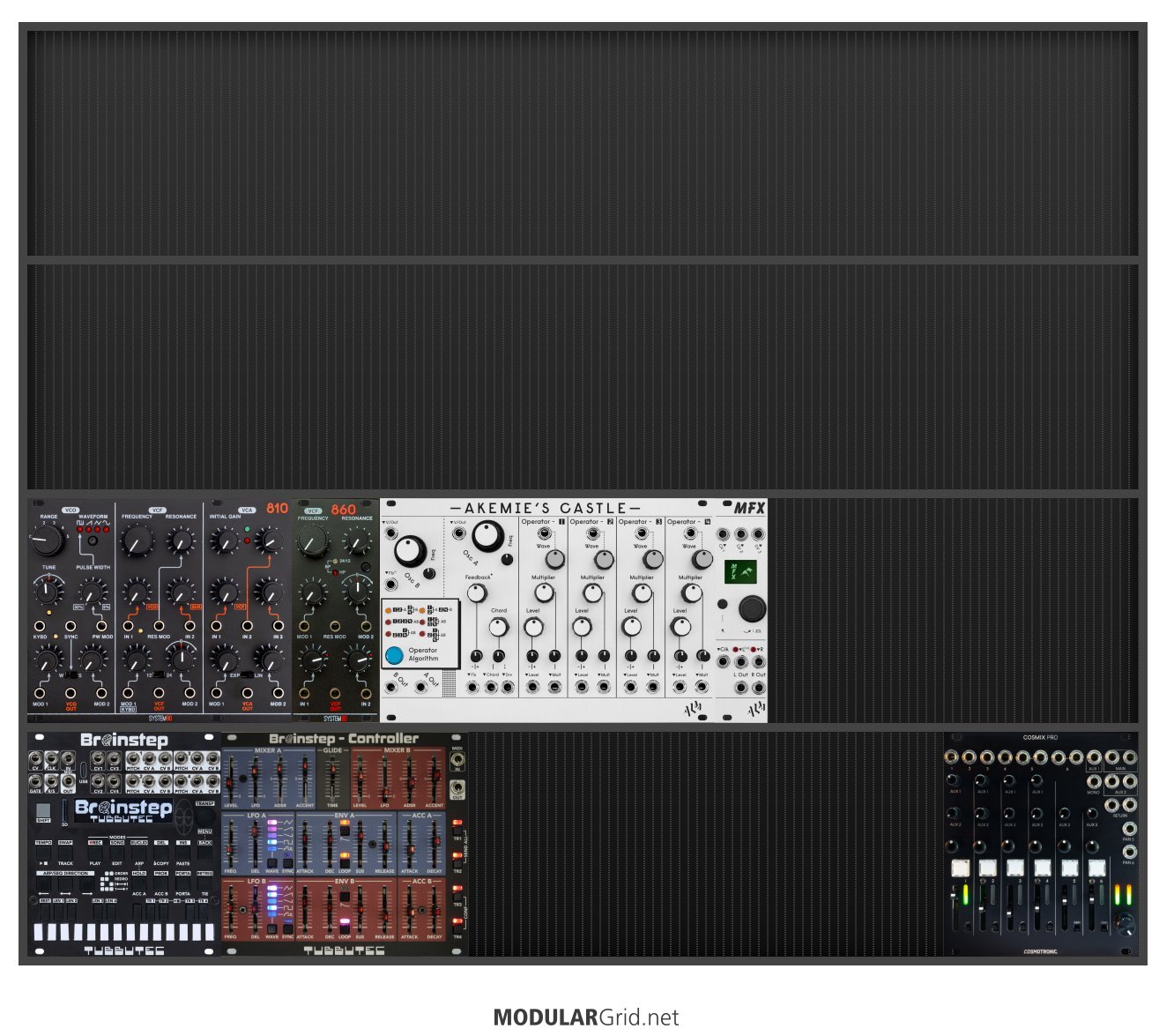Screen dimensions: 1174x1036
Task: Toggle the LFO A SYNC button
Action: [287, 862]
